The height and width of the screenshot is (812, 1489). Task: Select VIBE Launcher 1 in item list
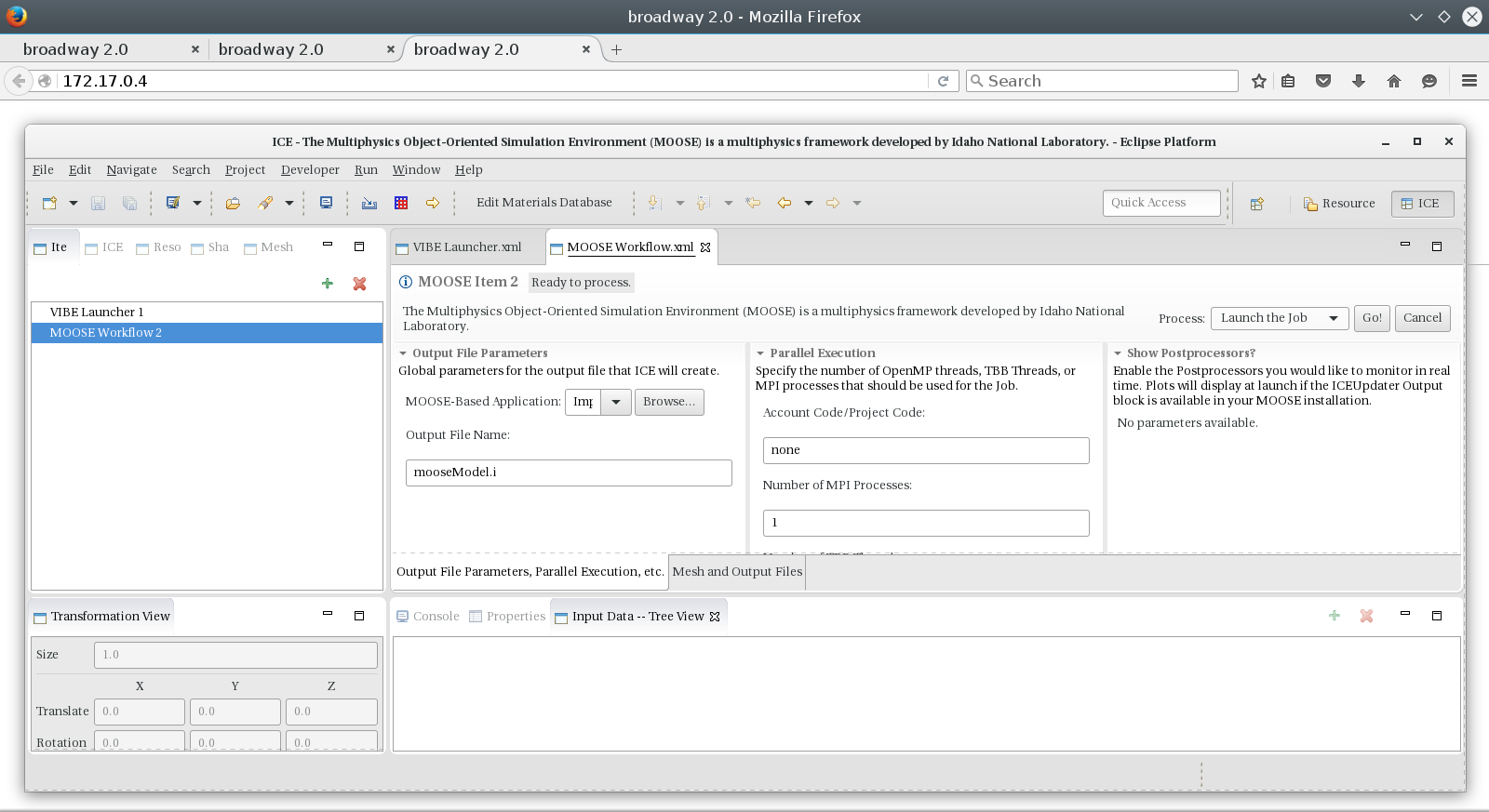click(x=207, y=313)
